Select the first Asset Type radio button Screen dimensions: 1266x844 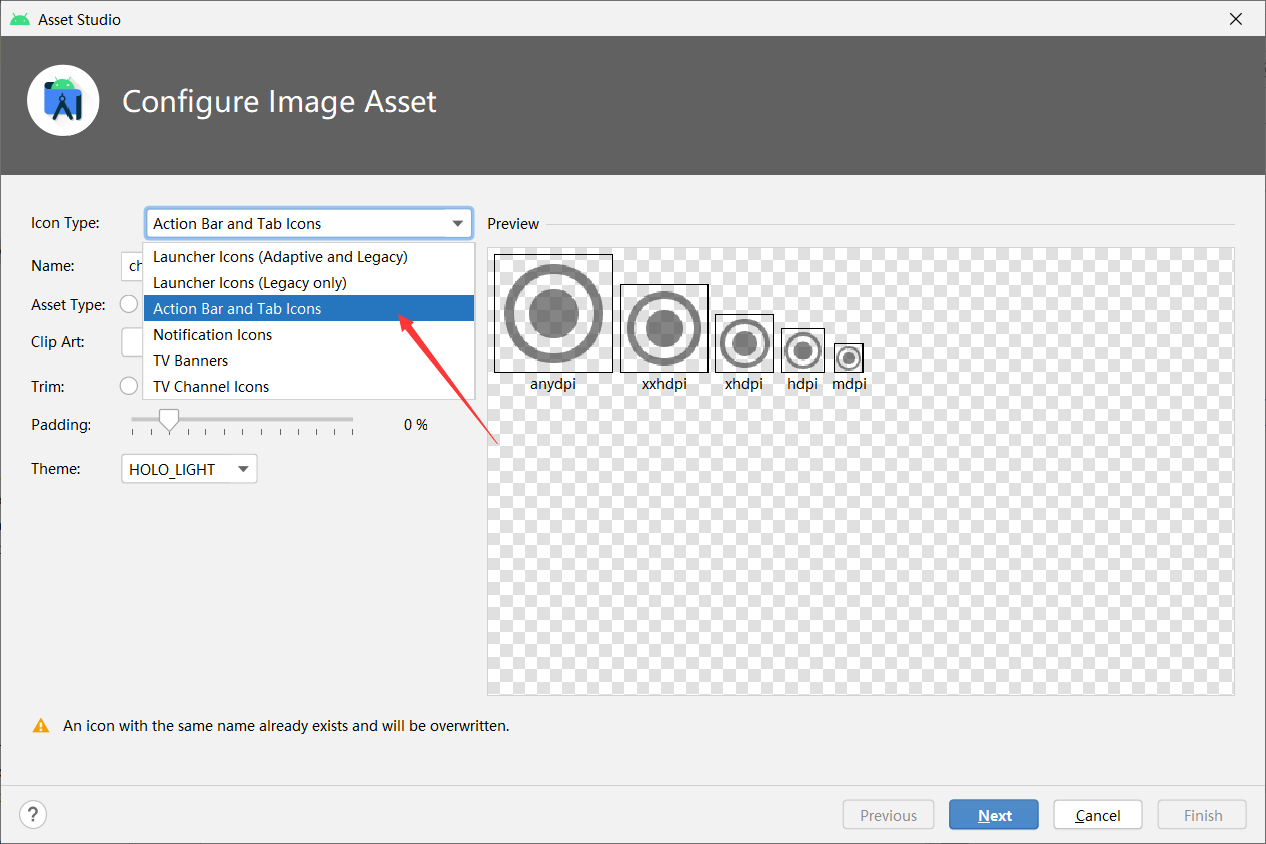point(129,304)
